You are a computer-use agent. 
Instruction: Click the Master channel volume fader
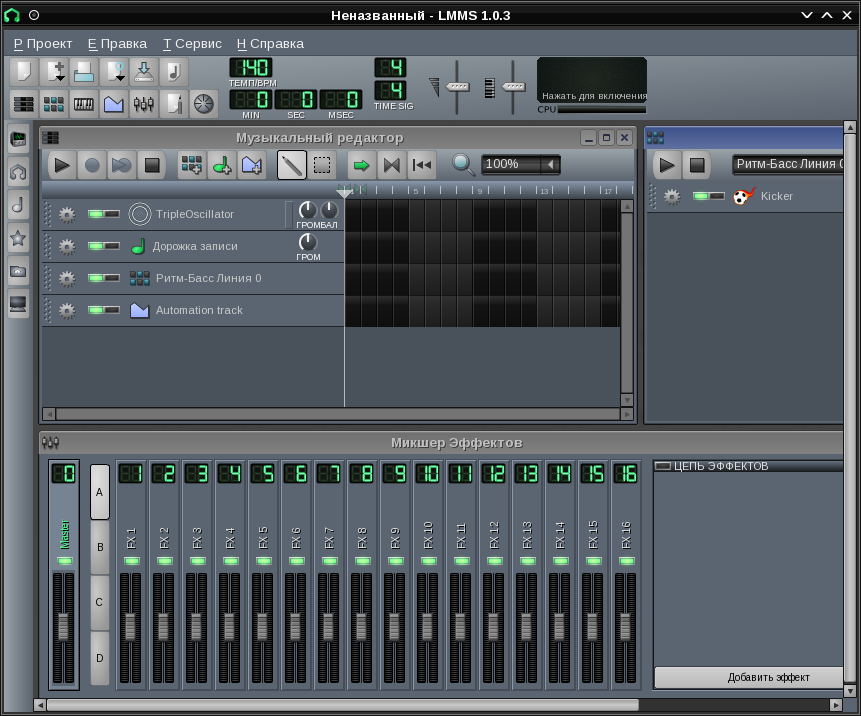(63, 626)
